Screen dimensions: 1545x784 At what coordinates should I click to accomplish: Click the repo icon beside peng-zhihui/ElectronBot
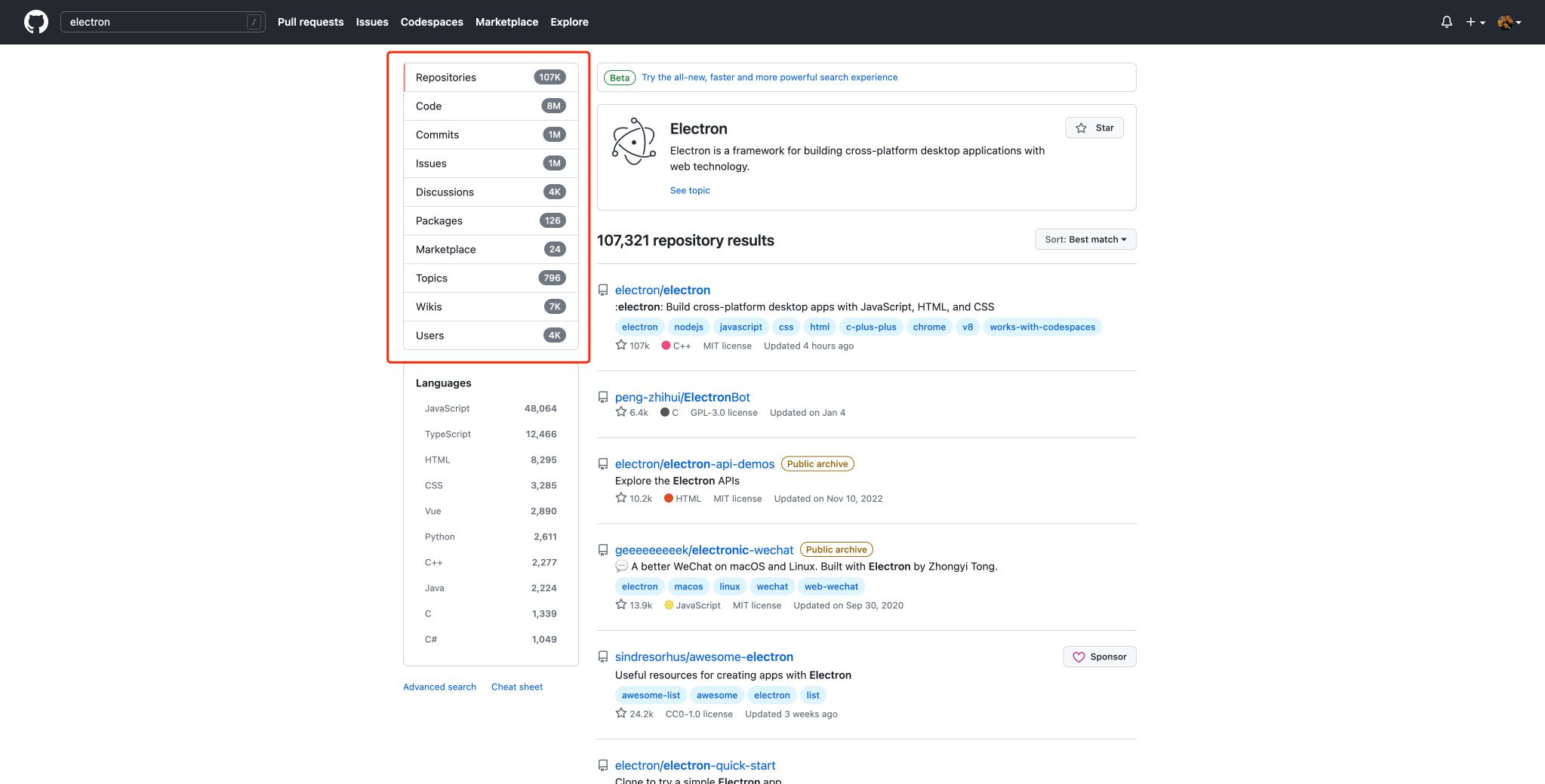603,397
